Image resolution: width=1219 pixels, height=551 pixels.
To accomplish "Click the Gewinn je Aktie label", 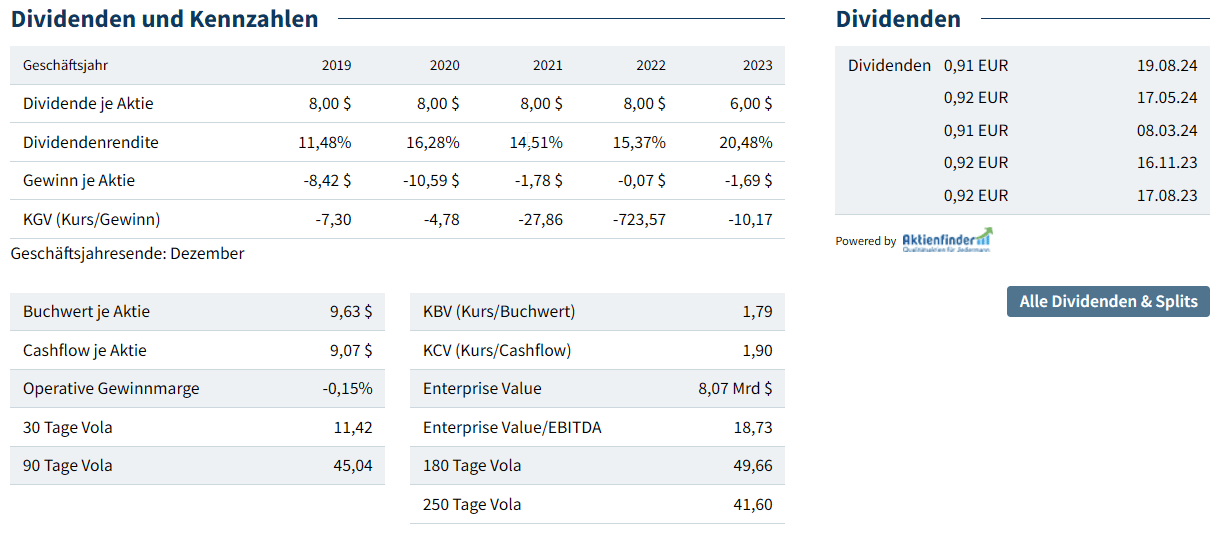I will coord(79,181).
